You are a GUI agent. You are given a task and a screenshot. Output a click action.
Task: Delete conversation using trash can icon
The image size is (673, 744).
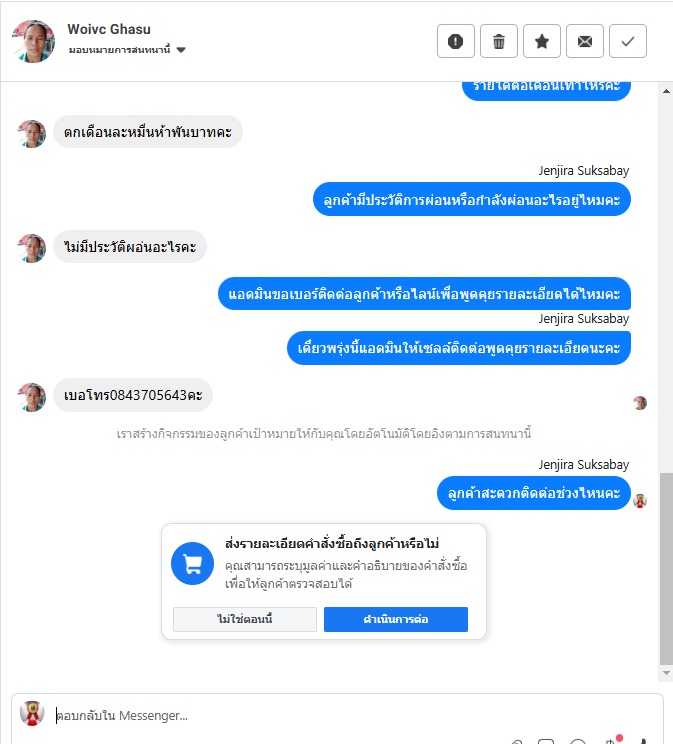tap(499, 41)
